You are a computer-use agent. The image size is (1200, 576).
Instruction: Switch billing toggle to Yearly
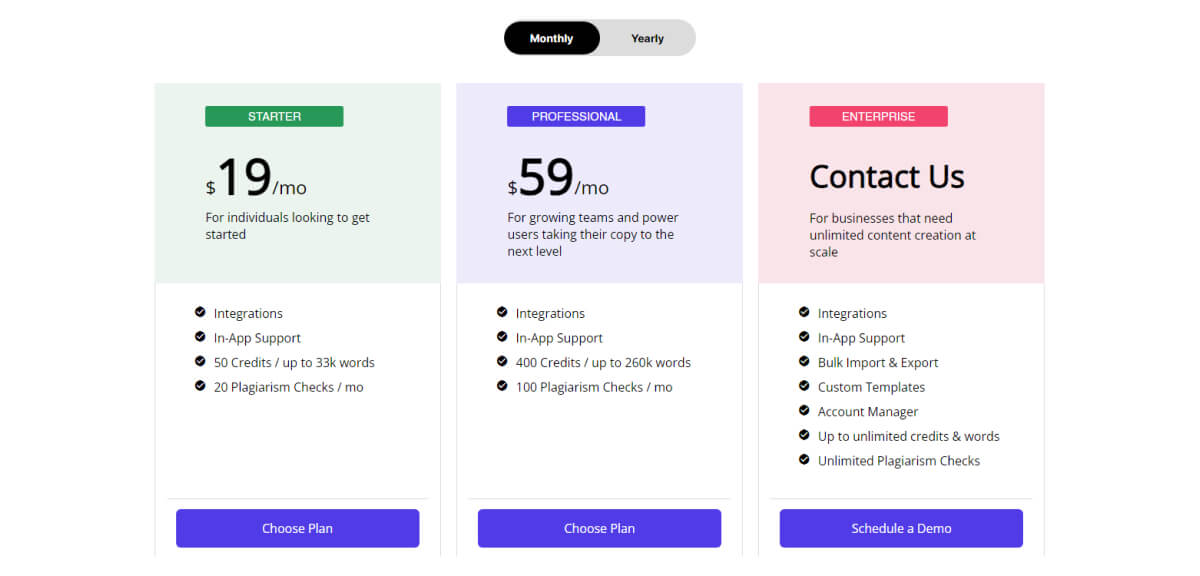click(x=647, y=39)
